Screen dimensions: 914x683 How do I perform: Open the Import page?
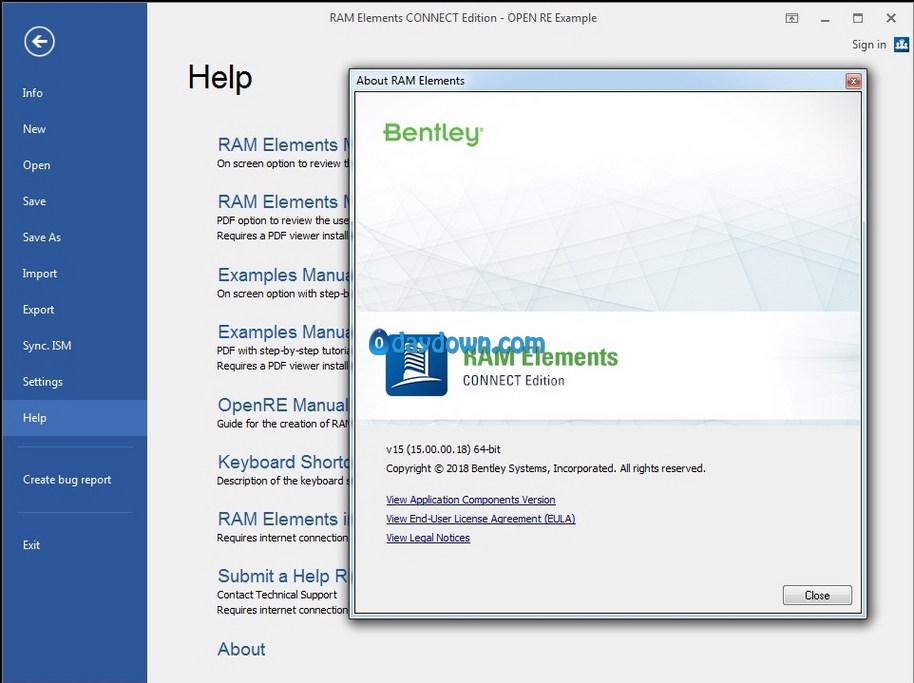point(40,273)
